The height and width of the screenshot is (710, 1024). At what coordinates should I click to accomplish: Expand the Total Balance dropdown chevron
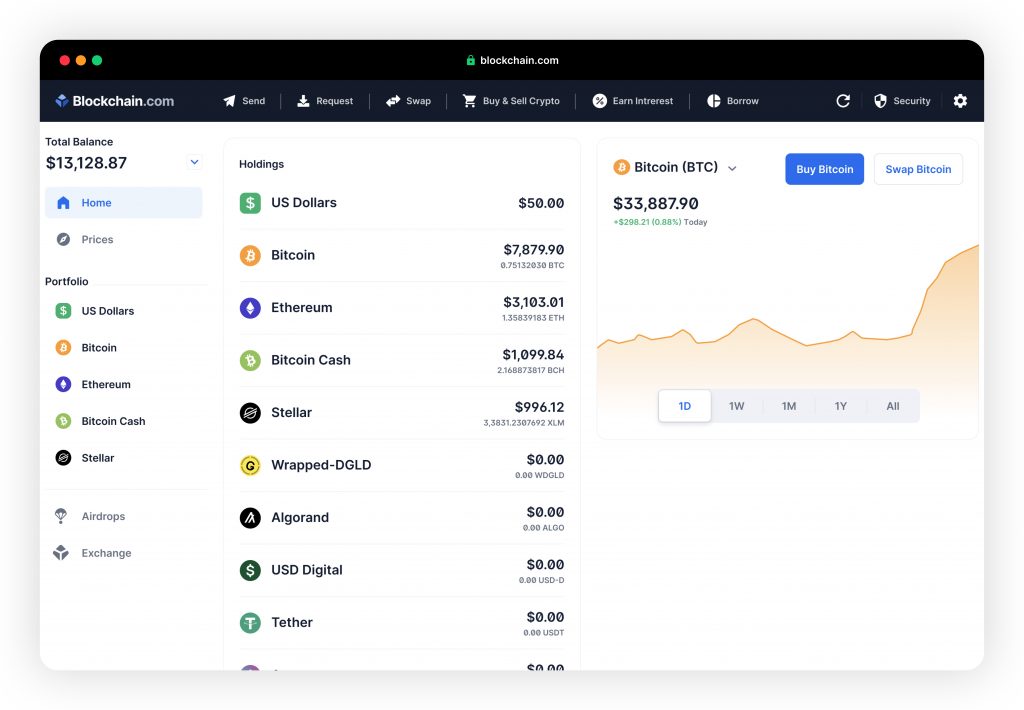click(195, 162)
